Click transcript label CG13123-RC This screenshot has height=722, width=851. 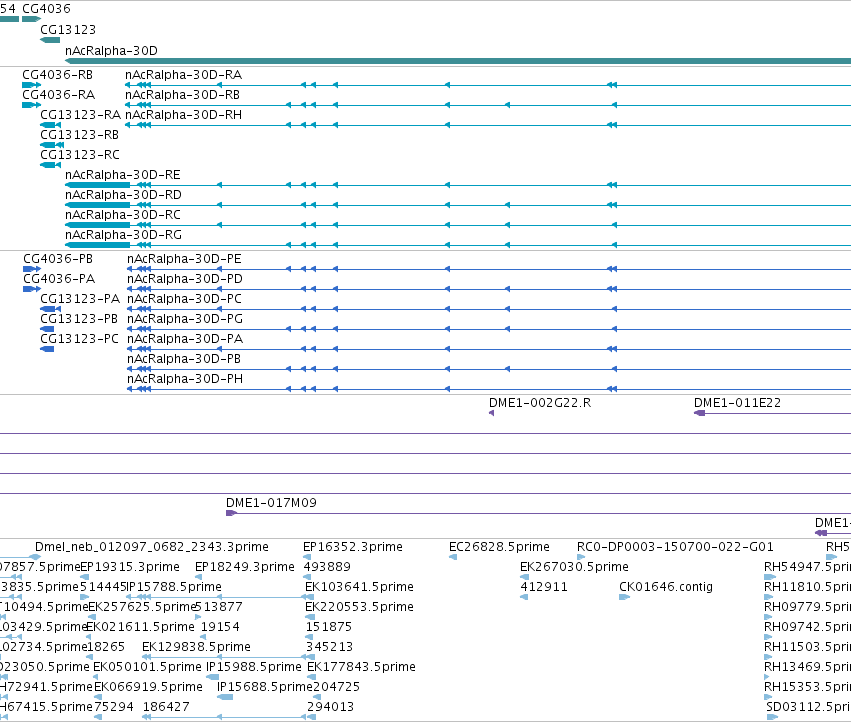(80, 155)
